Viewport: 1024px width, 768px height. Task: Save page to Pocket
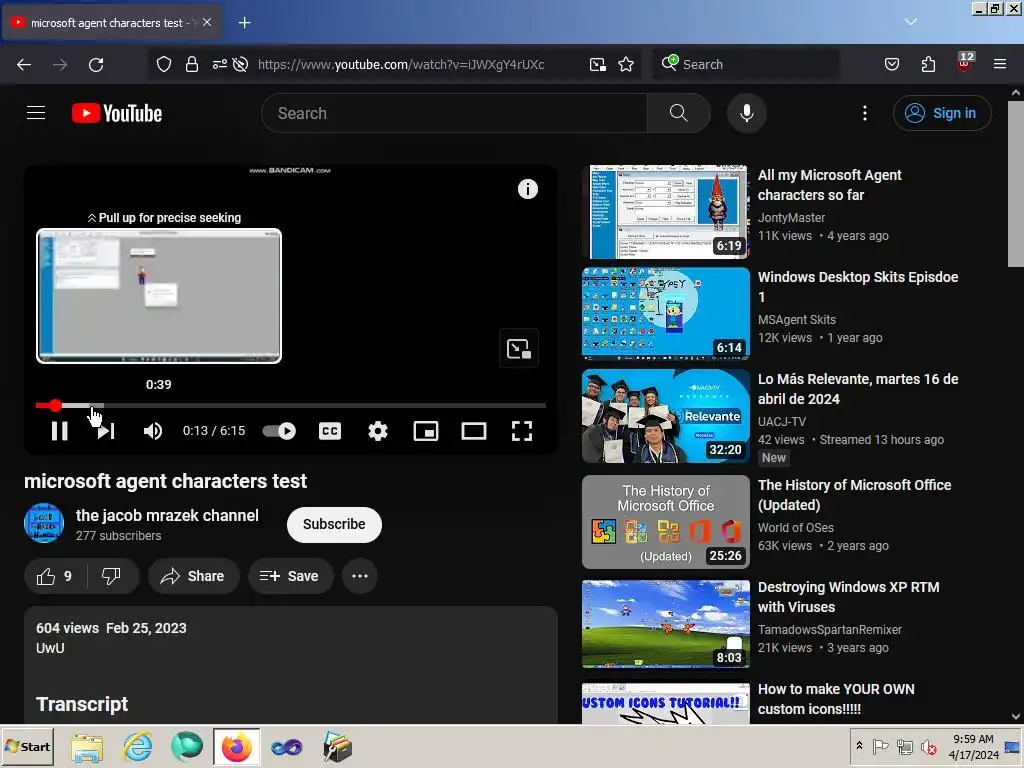[891, 64]
